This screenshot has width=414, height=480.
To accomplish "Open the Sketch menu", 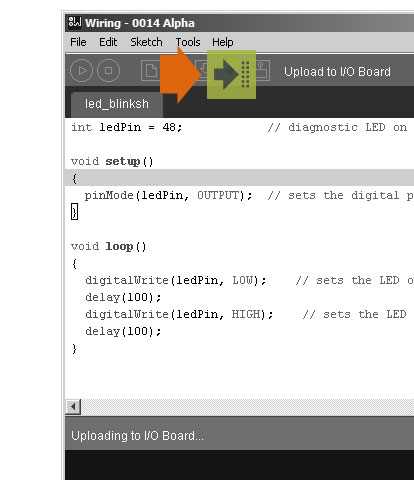I will coord(146,42).
